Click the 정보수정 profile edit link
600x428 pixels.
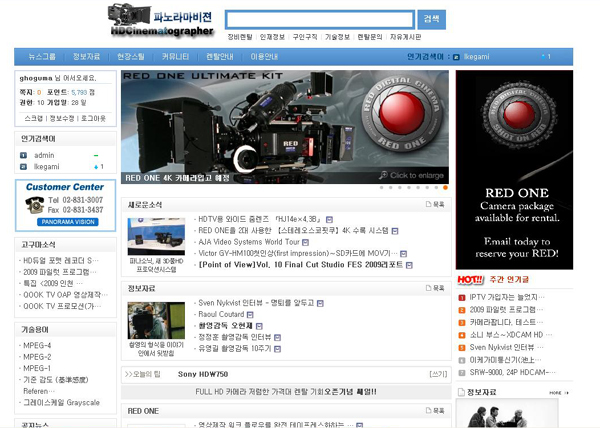63,118
